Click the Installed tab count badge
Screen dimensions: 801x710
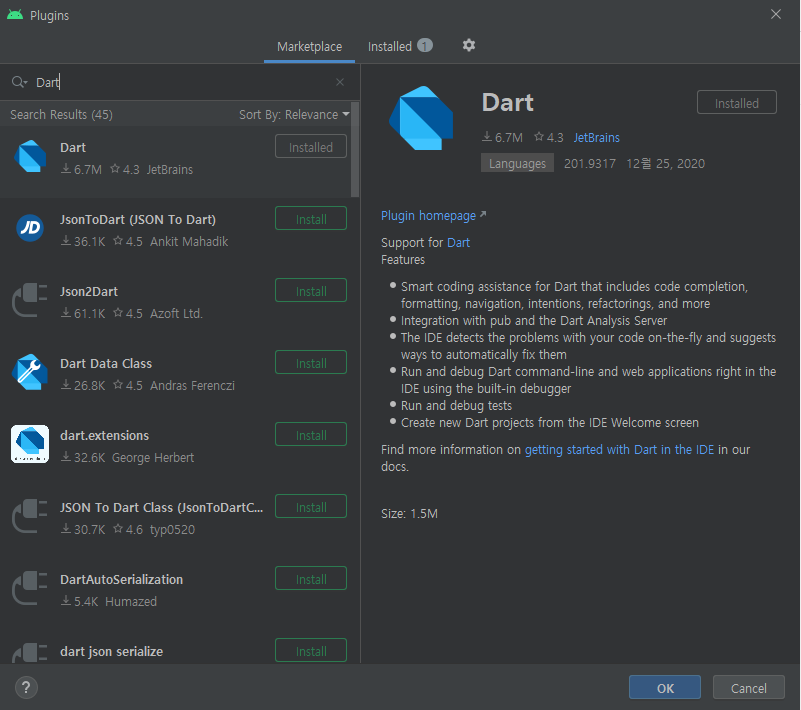(425, 45)
